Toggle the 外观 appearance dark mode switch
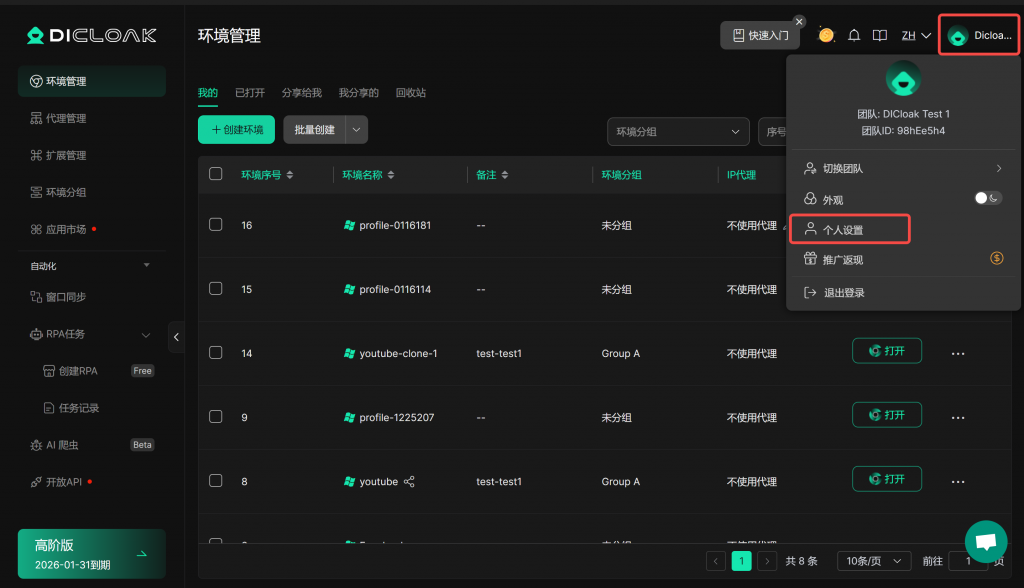1024x588 pixels. [x=988, y=199]
